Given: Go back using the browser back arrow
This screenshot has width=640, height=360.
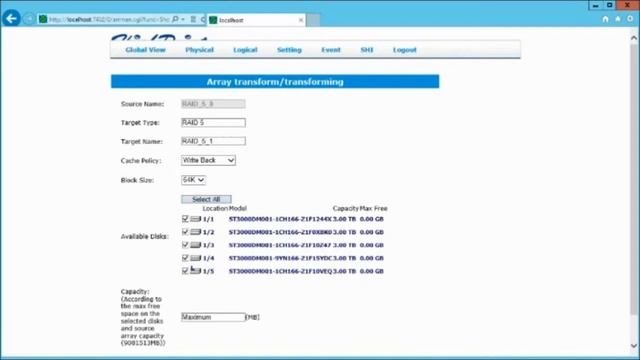Looking at the screenshot, I should click(x=11, y=18).
